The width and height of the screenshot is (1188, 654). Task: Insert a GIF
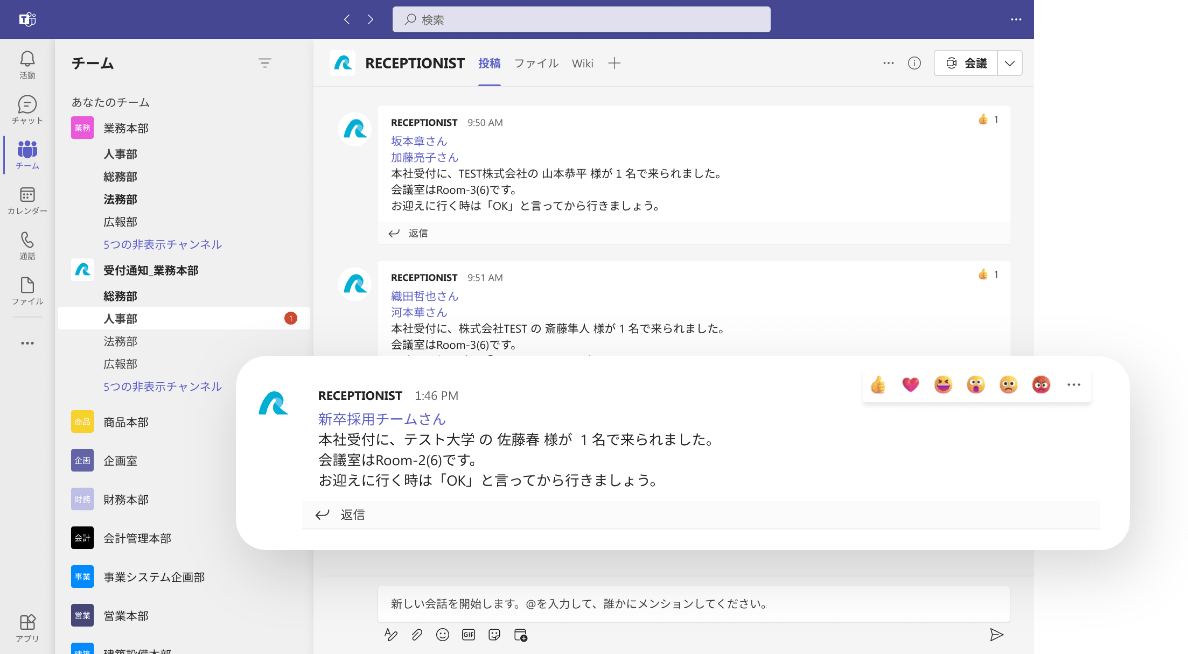coord(468,635)
